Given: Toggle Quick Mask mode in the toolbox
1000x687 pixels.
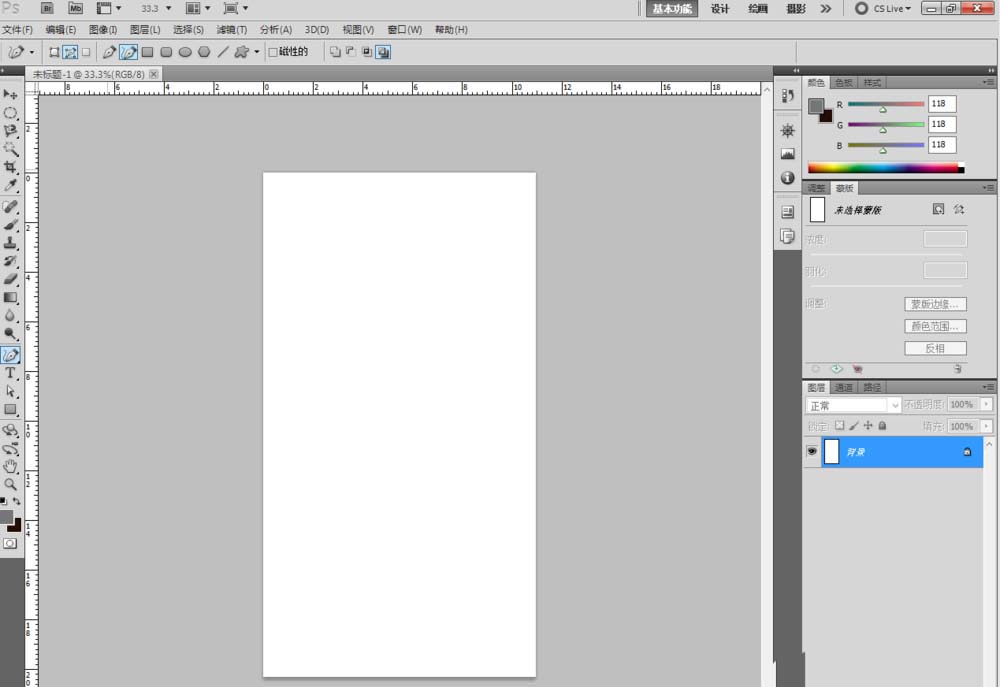Looking at the screenshot, I should [x=10, y=543].
